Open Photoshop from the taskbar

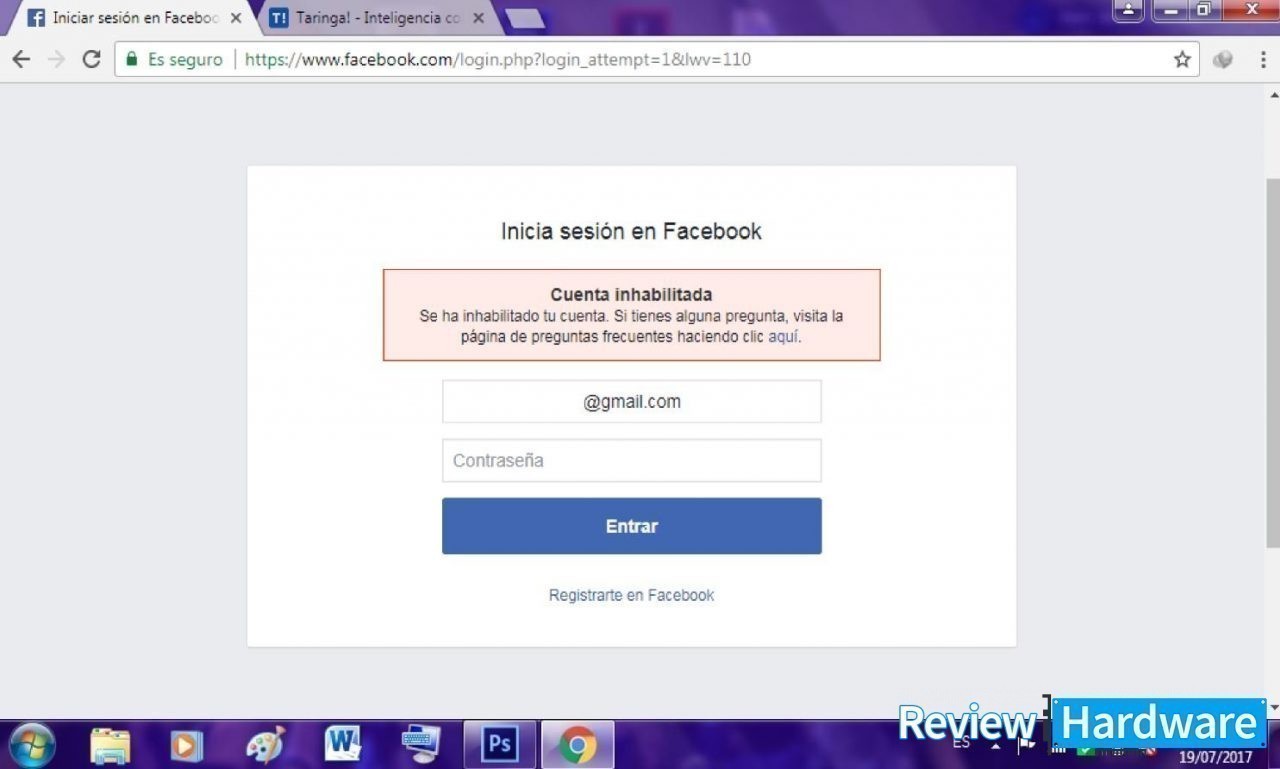(x=499, y=745)
